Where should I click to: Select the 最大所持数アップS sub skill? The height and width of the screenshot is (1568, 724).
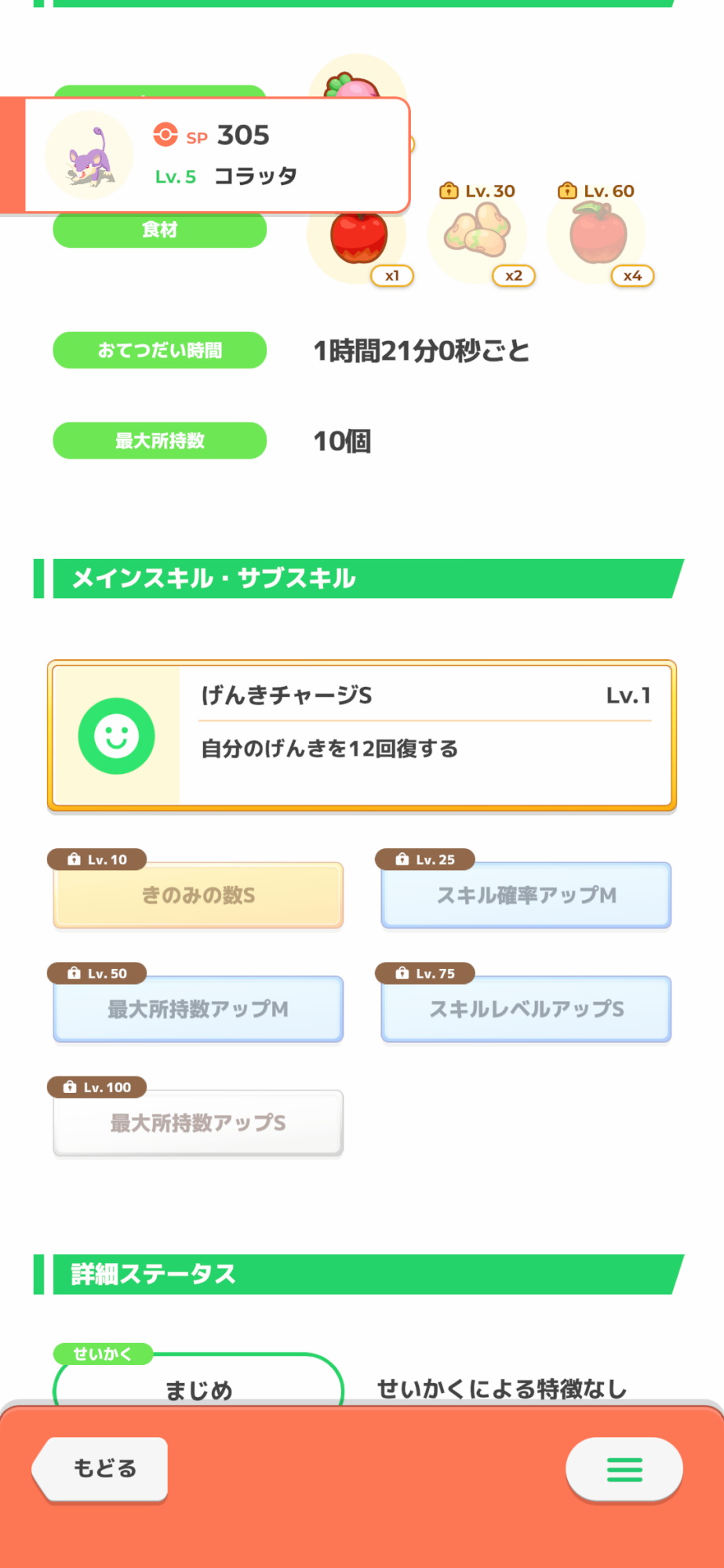pos(198,1123)
